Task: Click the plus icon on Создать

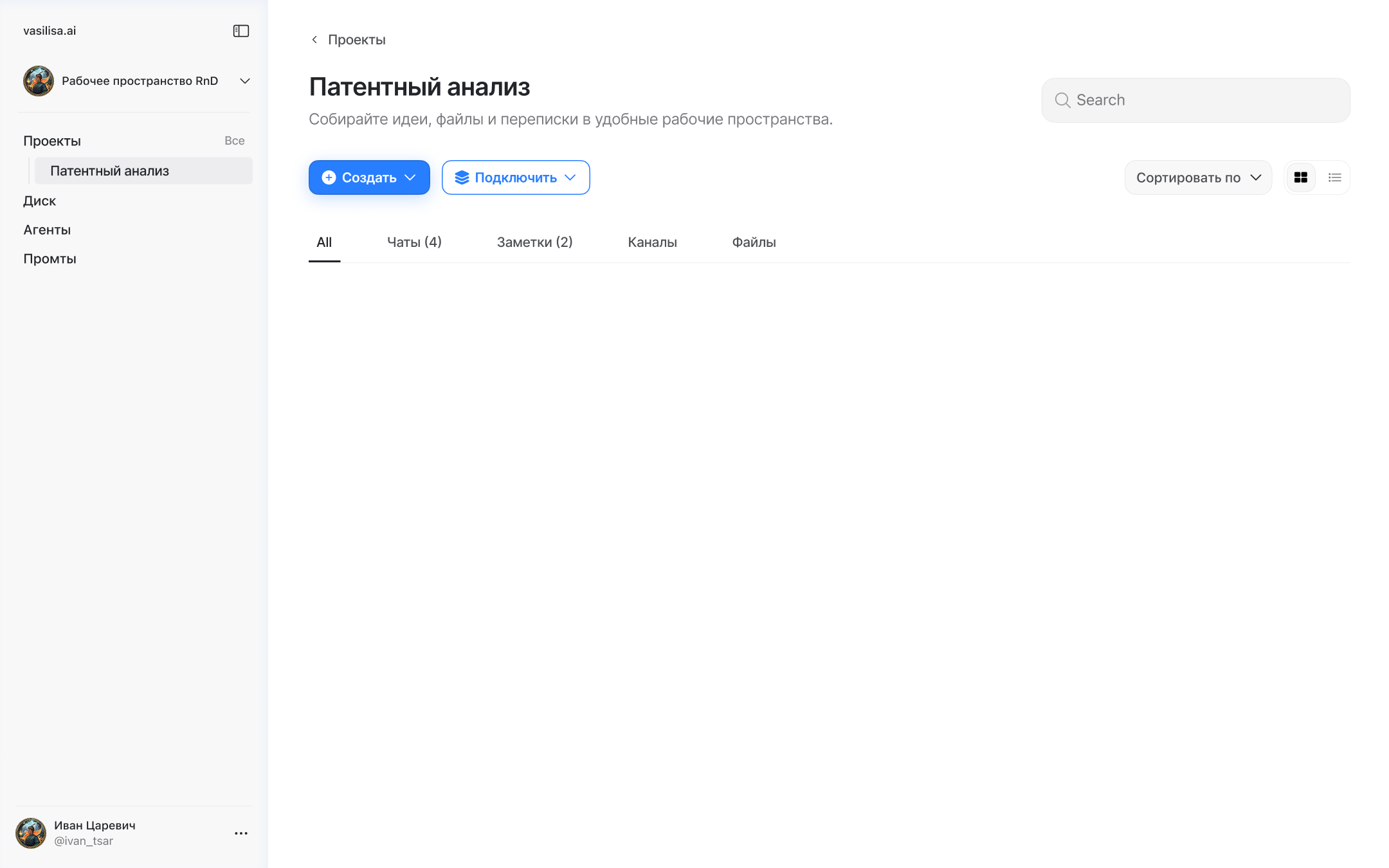Action: (x=329, y=177)
